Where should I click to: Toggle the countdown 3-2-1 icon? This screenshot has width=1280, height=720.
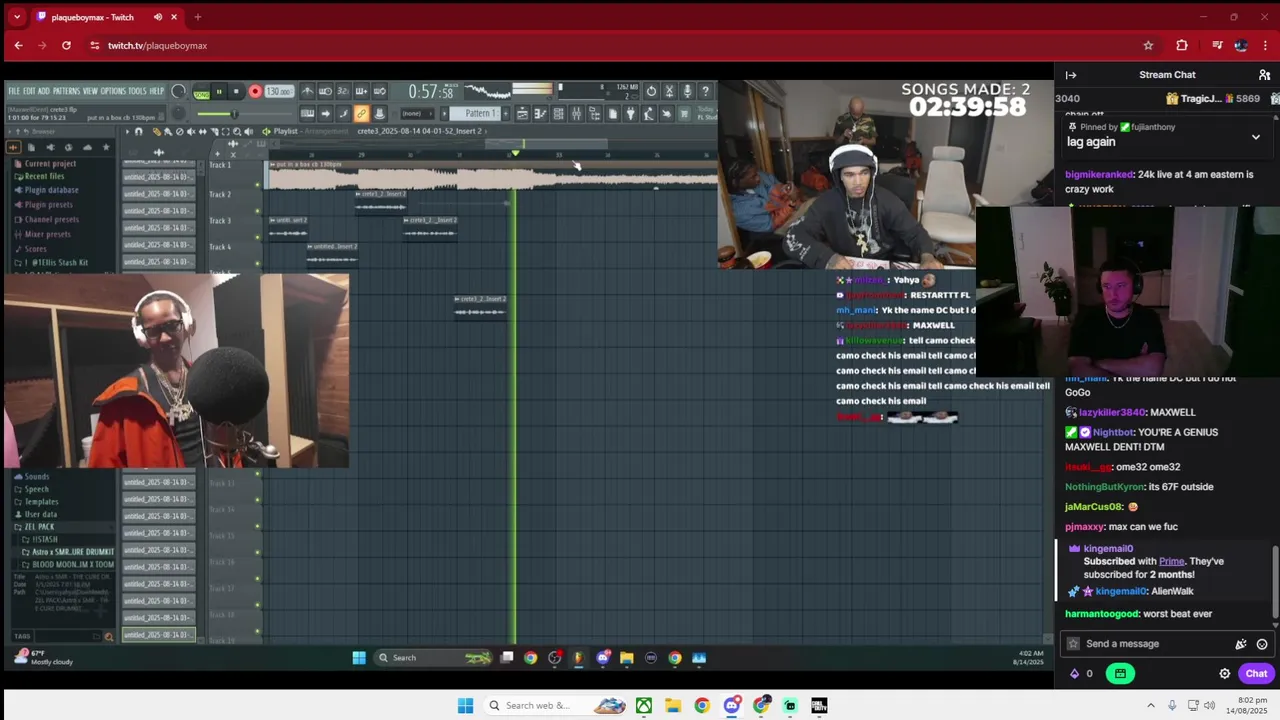343,91
